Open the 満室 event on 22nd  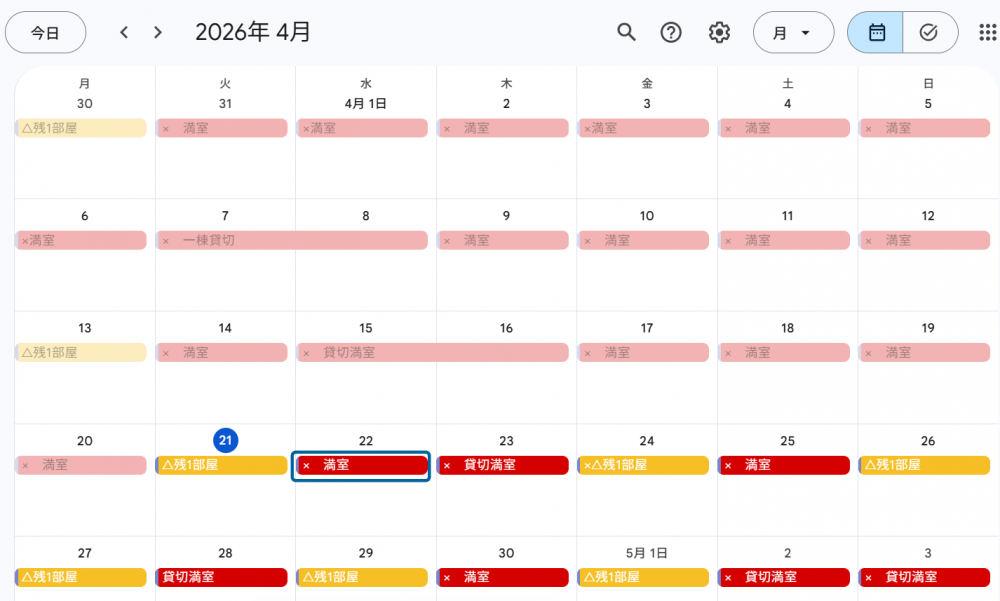coord(362,465)
